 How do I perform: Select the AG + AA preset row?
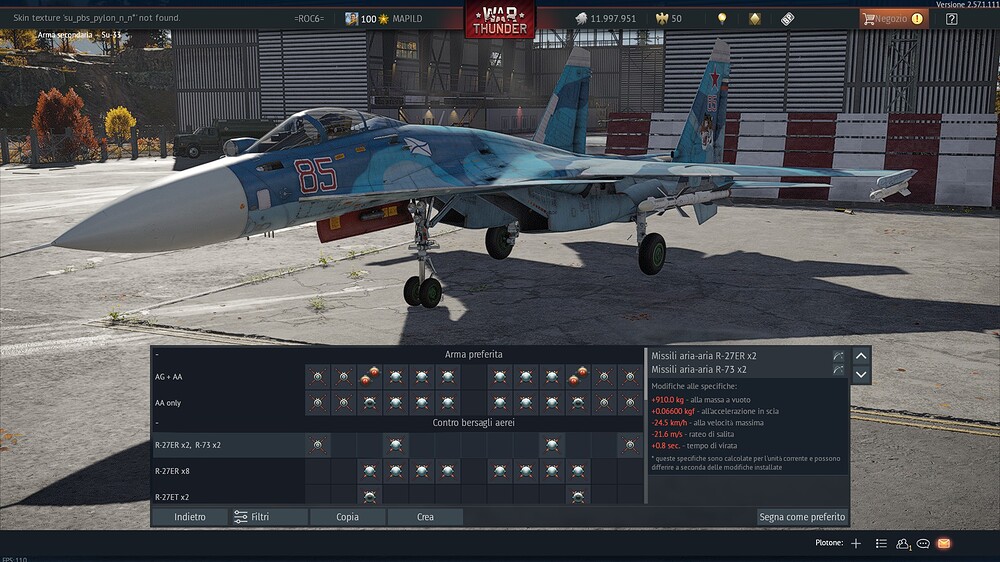point(397,376)
